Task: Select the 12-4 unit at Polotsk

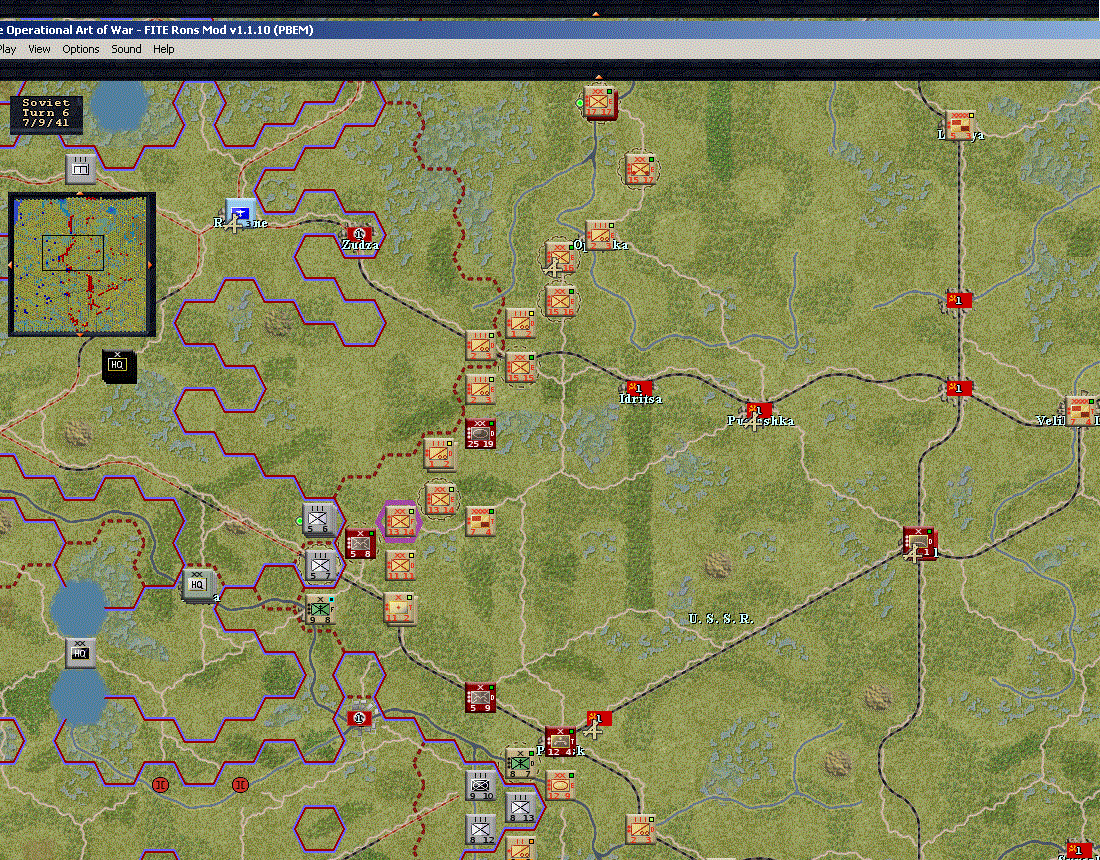Action: click(560, 741)
